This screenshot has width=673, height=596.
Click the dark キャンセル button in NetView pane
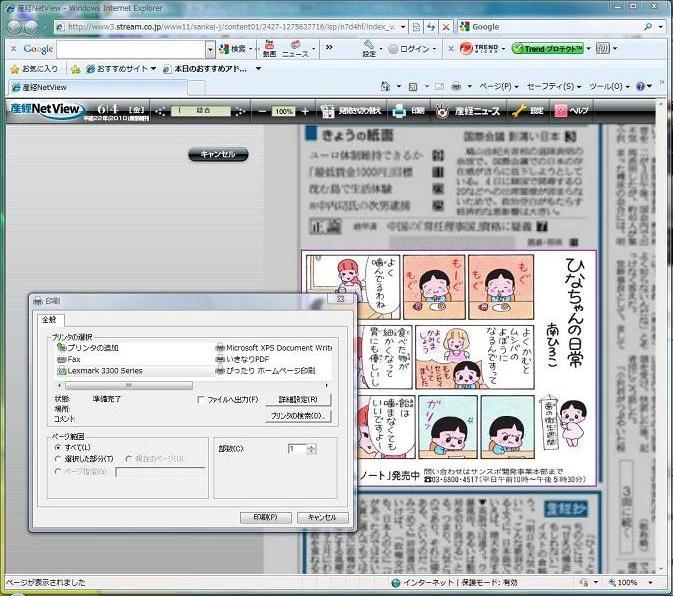(x=218, y=154)
